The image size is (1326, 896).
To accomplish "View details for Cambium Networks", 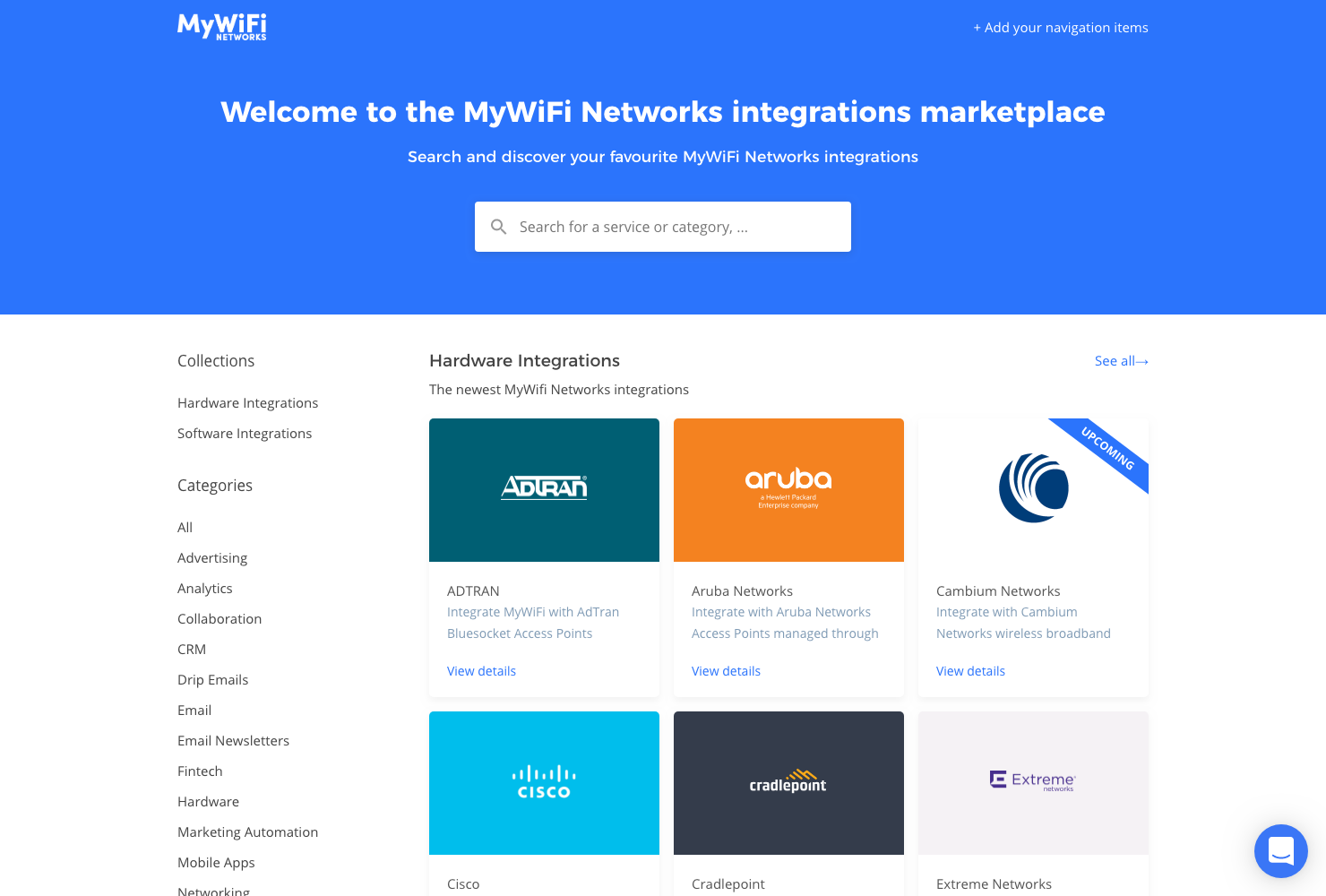I will [x=970, y=671].
